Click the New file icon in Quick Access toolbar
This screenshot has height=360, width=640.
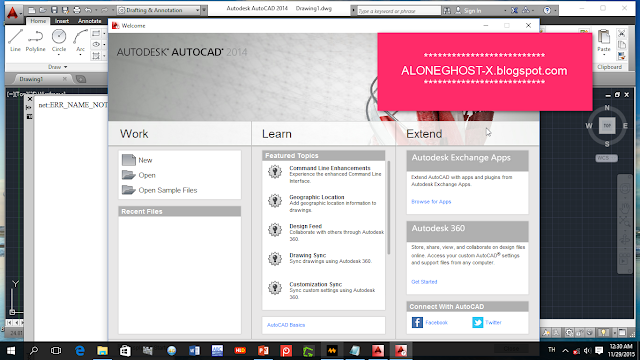pos(31,10)
